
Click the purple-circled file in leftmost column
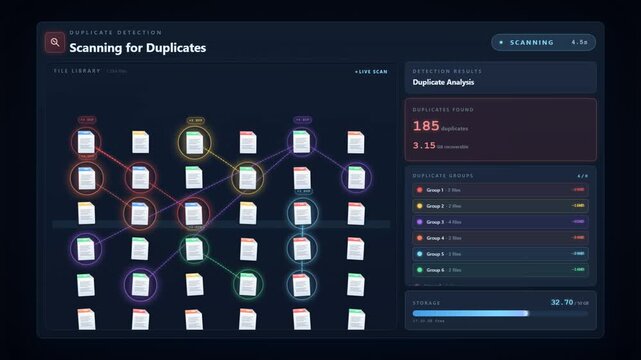point(86,249)
